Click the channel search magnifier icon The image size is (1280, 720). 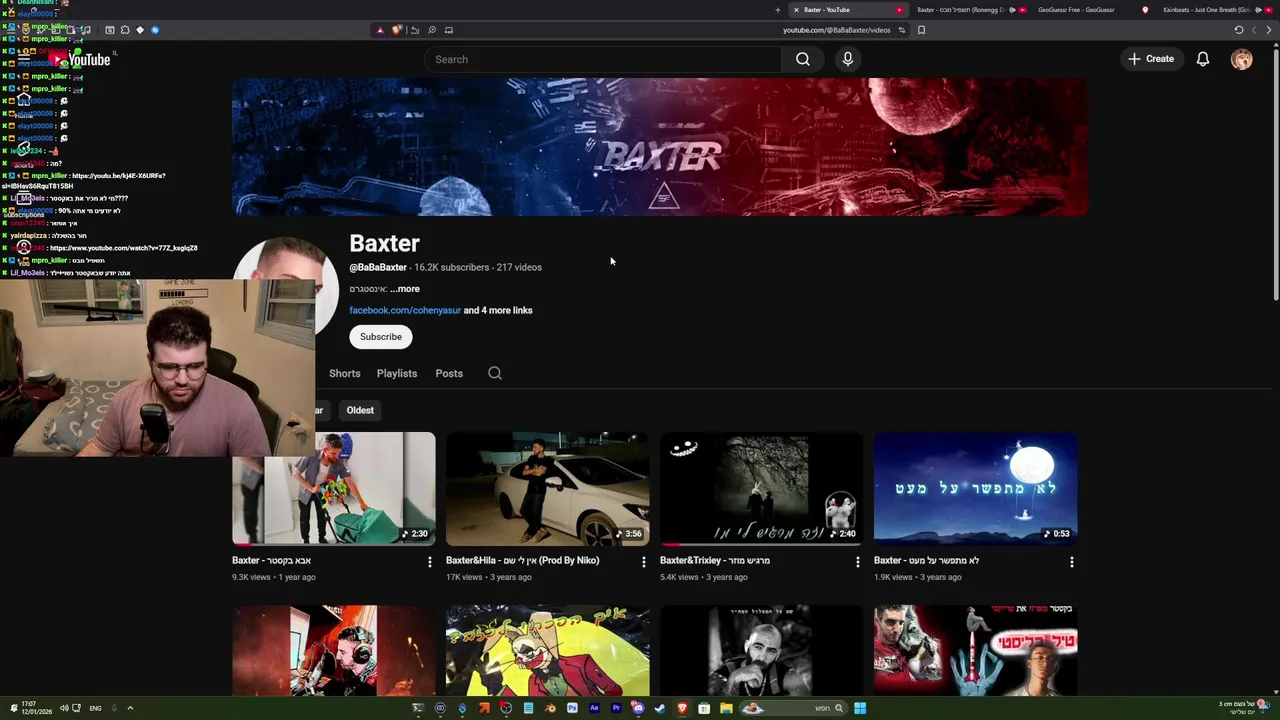[x=495, y=373]
